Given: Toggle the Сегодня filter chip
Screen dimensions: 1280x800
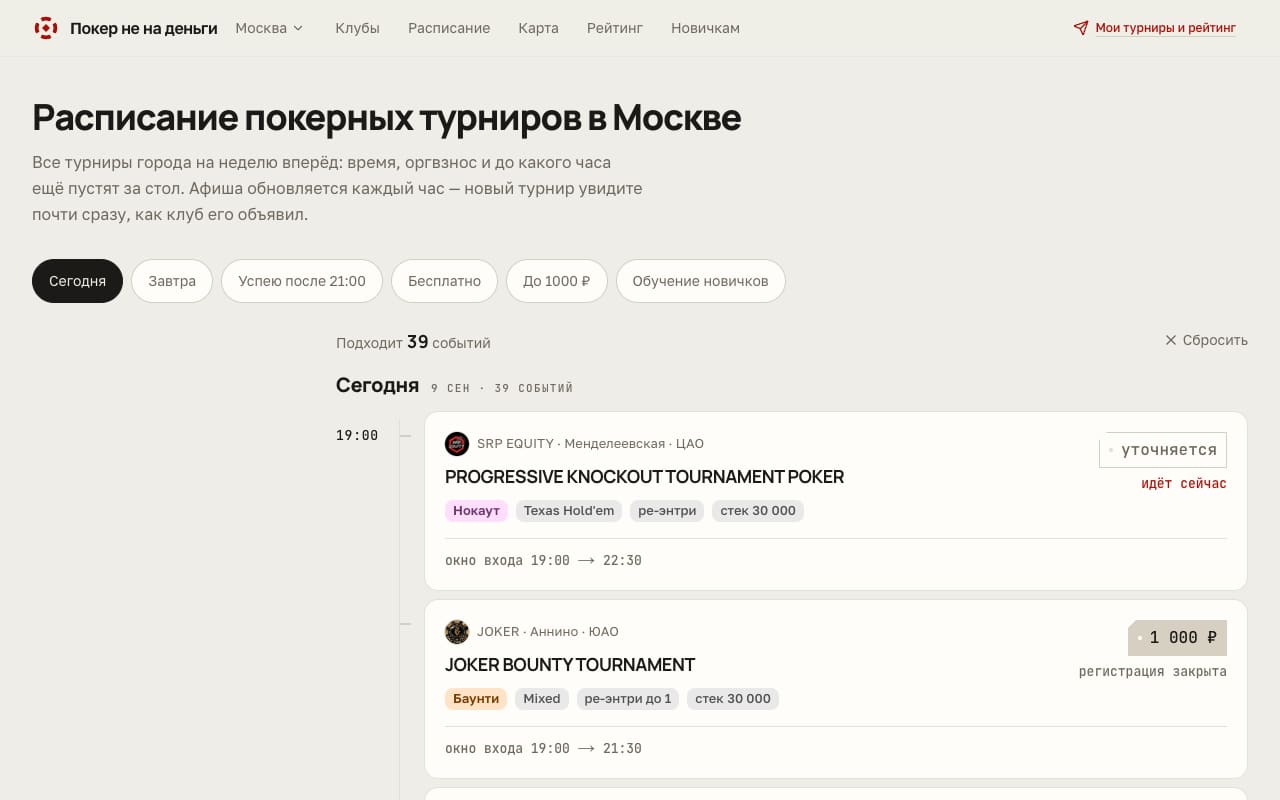Looking at the screenshot, I should coord(77,281).
